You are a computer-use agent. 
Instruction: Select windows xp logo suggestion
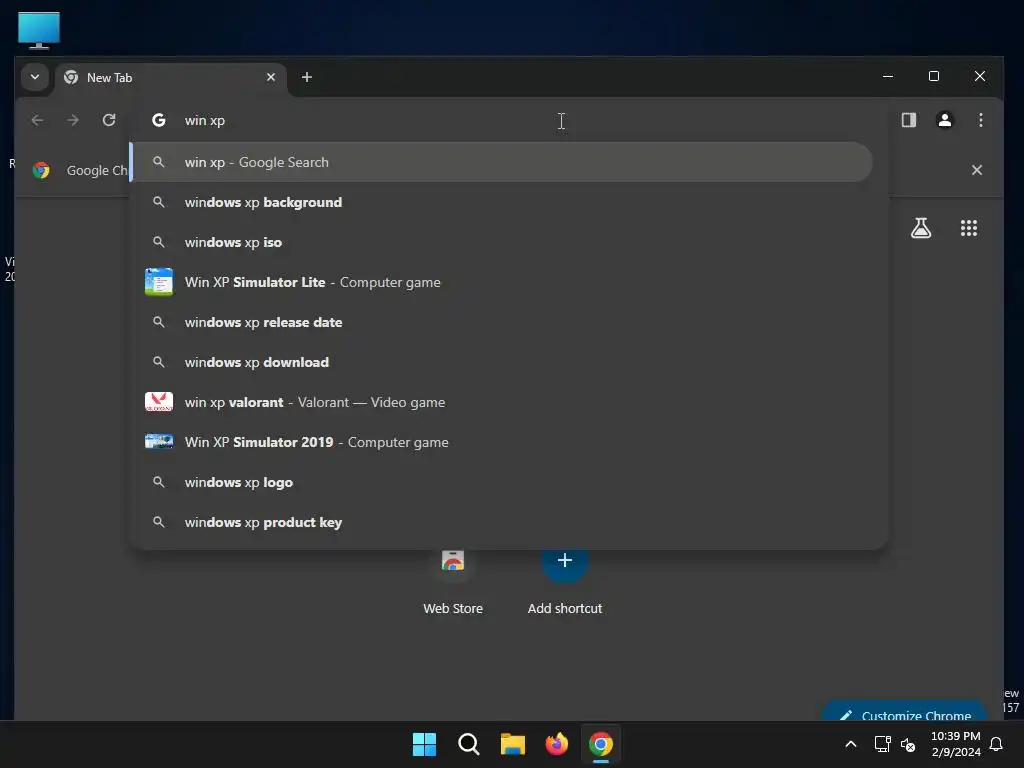(502, 482)
